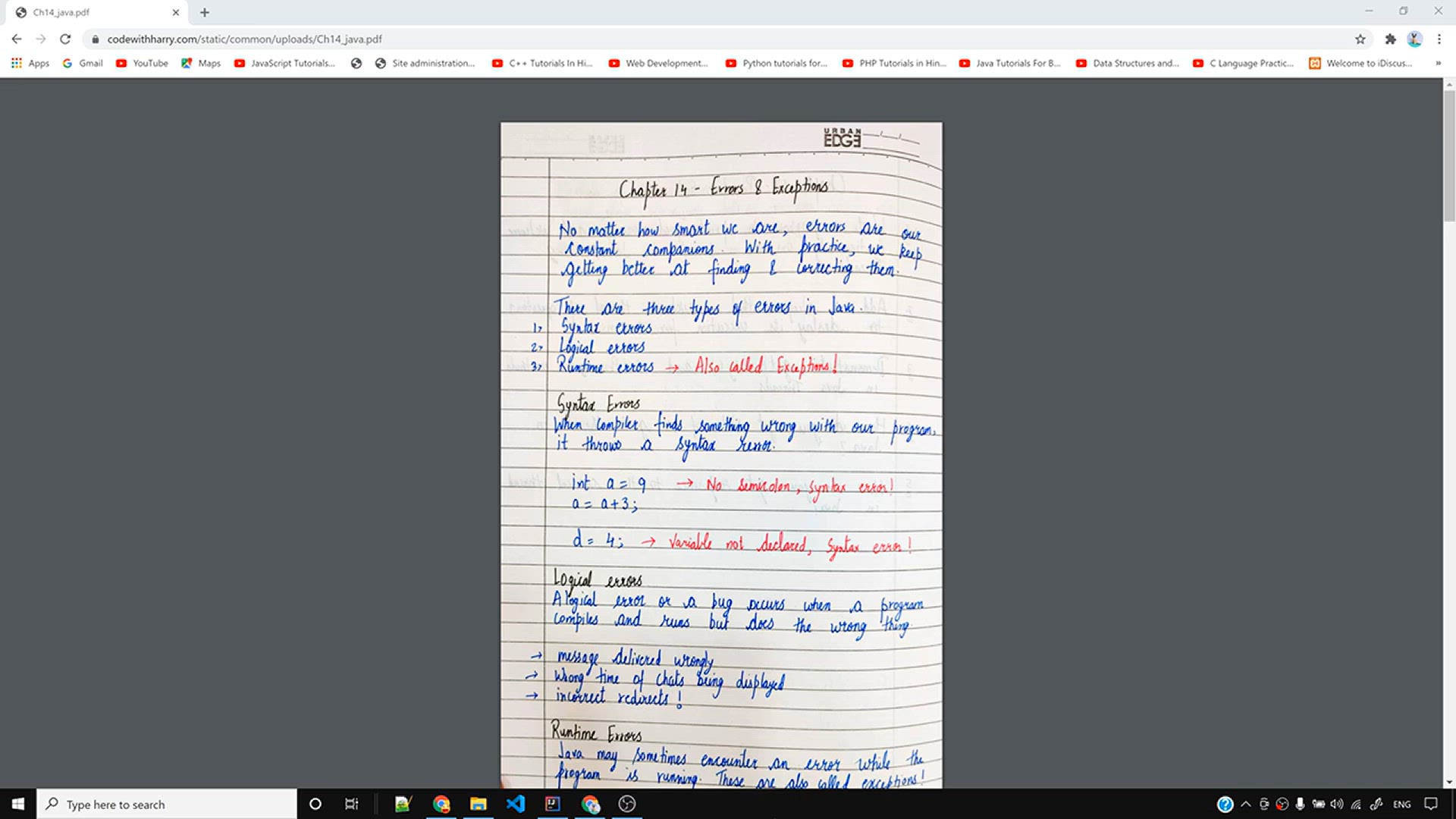The image size is (1456, 819).
Task: Open Task View on the taskbar
Action: [x=351, y=804]
